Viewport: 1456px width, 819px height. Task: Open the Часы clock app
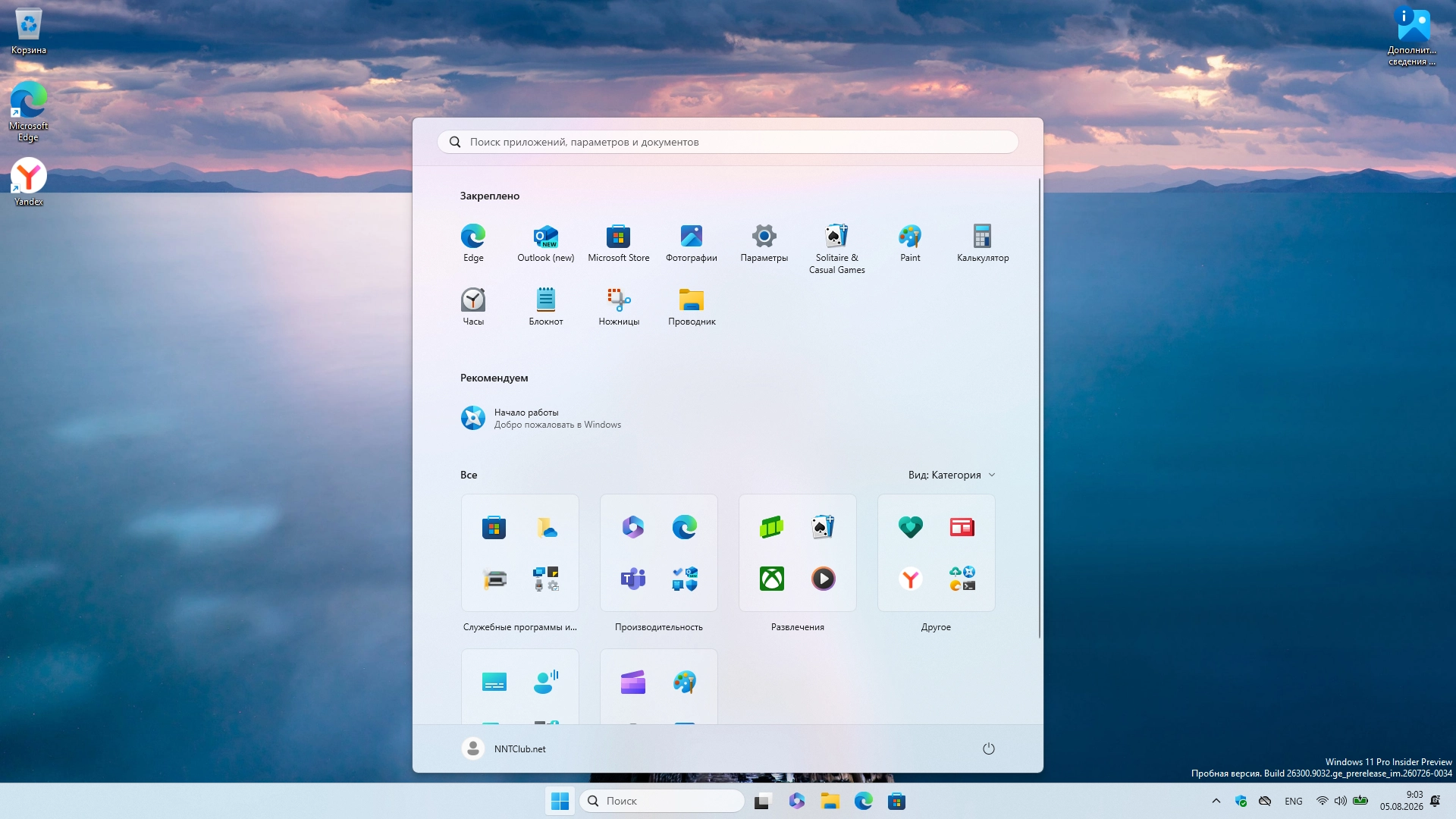coord(473,306)
